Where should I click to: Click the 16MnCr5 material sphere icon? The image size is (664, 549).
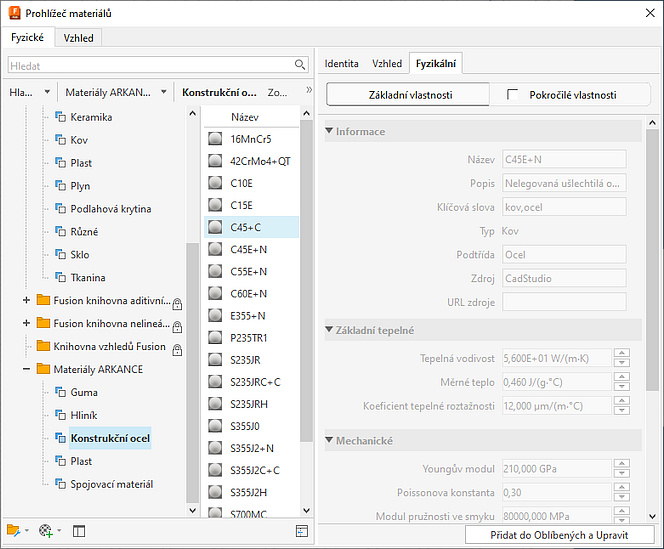[x=215, y=139]
